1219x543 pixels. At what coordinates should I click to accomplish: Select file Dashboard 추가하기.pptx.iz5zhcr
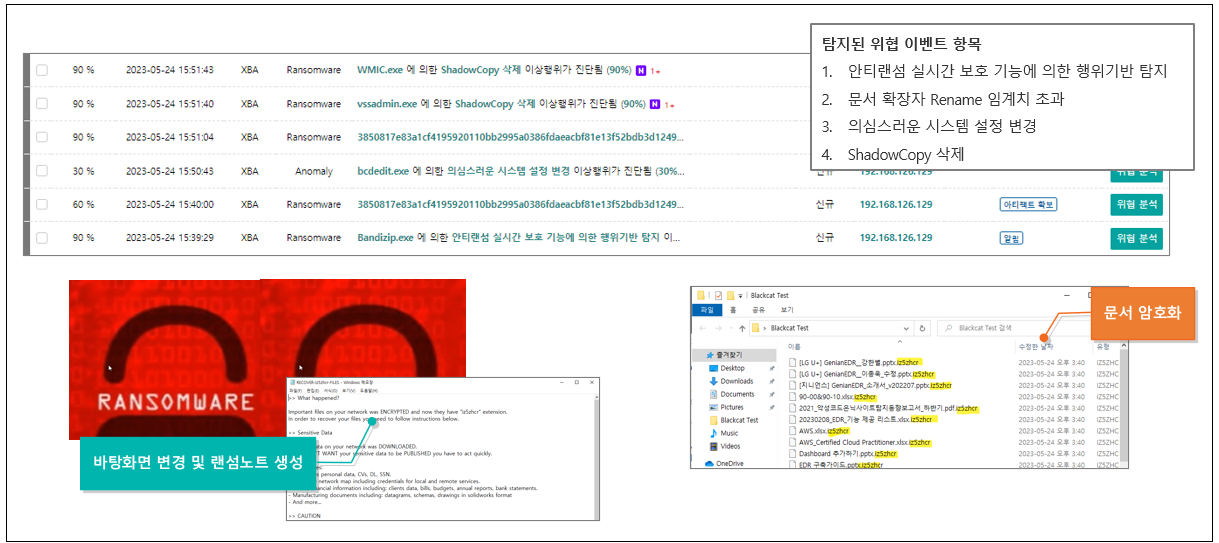(843, 454)
